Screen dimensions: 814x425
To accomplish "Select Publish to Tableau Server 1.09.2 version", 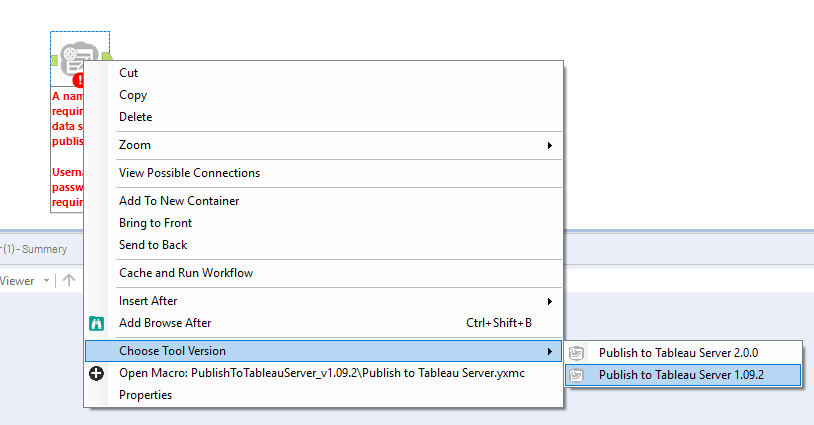I will click(x=683, y=375).
